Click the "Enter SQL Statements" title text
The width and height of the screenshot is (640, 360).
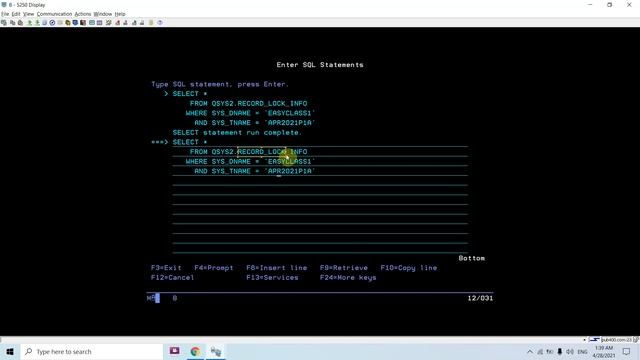pyautogui.click(x=320, y=64)
